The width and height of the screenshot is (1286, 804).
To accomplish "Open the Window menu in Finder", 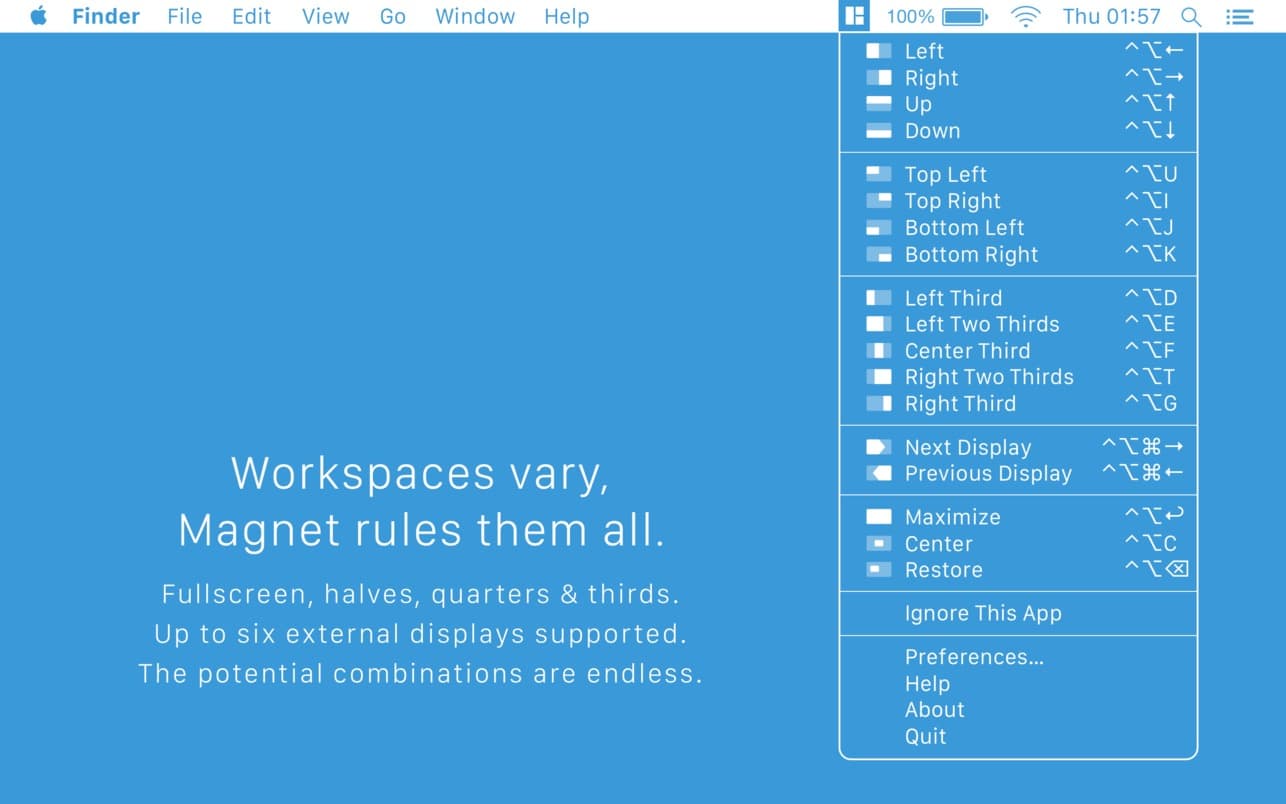I will point(475,16).
